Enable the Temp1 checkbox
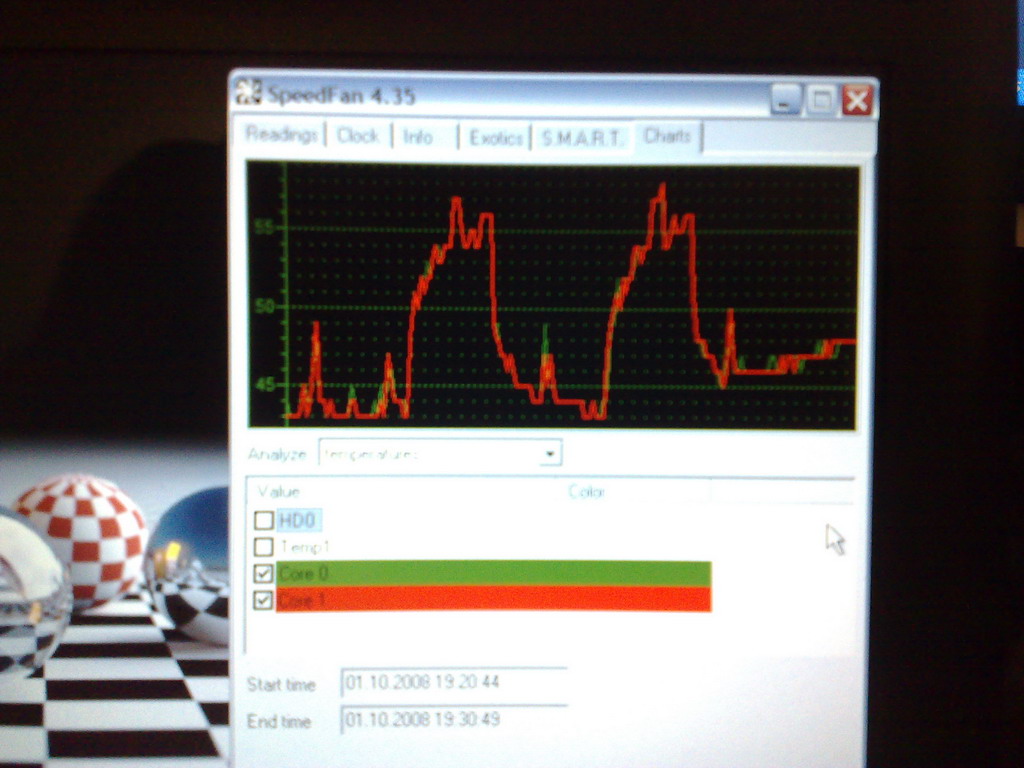The width and height of the screenshot is (1024, 768). tap(263, 547)
